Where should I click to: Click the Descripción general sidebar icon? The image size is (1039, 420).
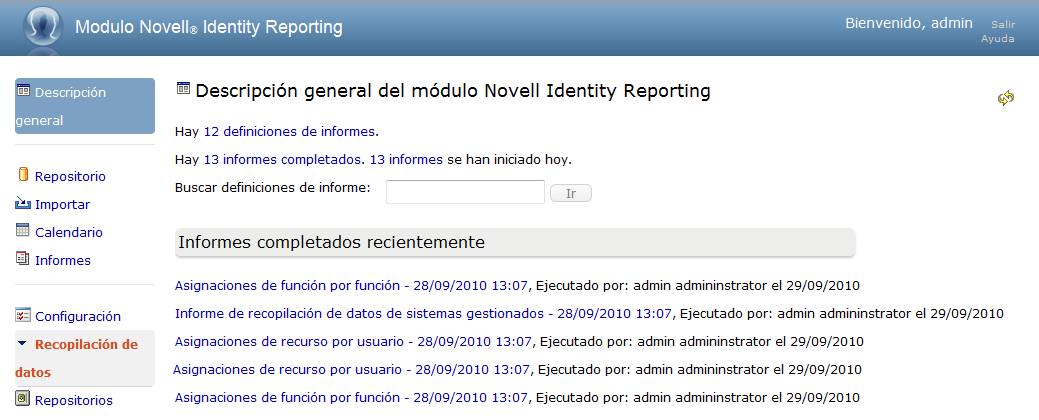24,91
